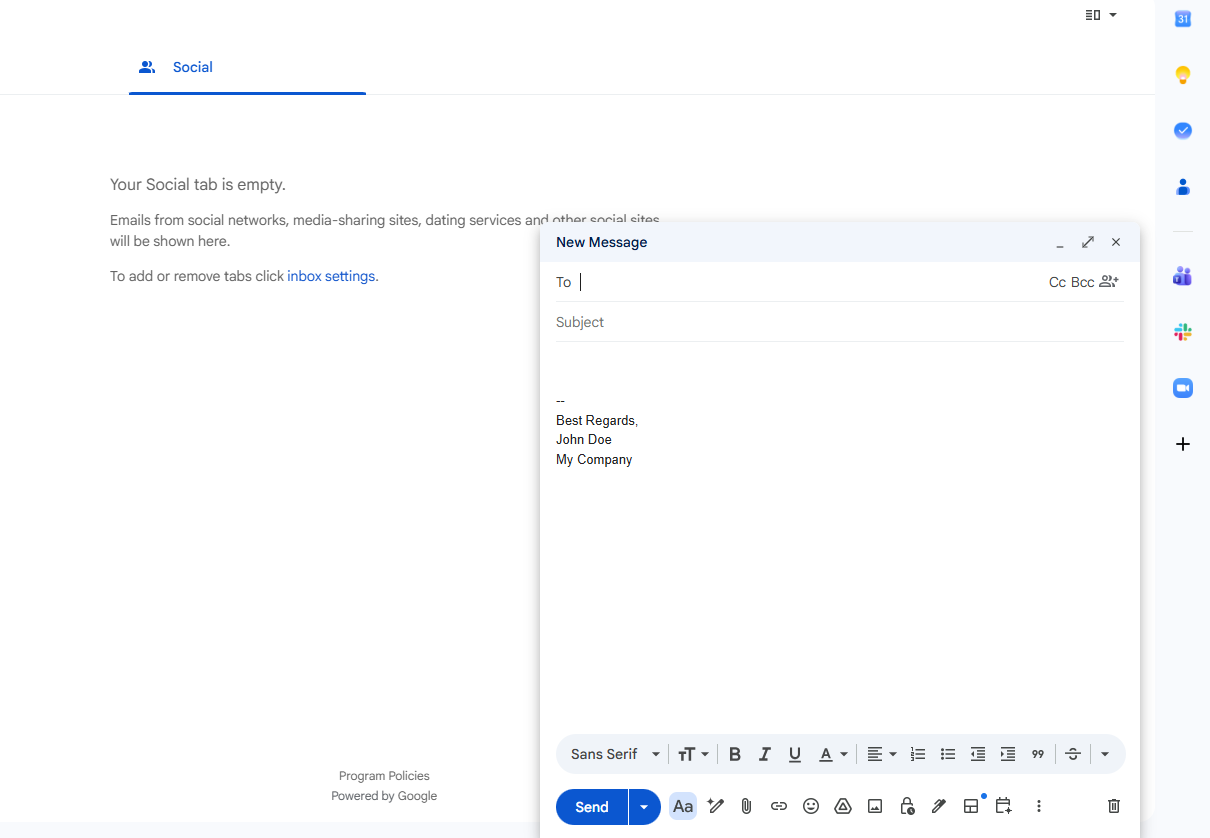Open the inbox settings link
1210x838 pixels.
pyautogui.click(x=331, y=276)
